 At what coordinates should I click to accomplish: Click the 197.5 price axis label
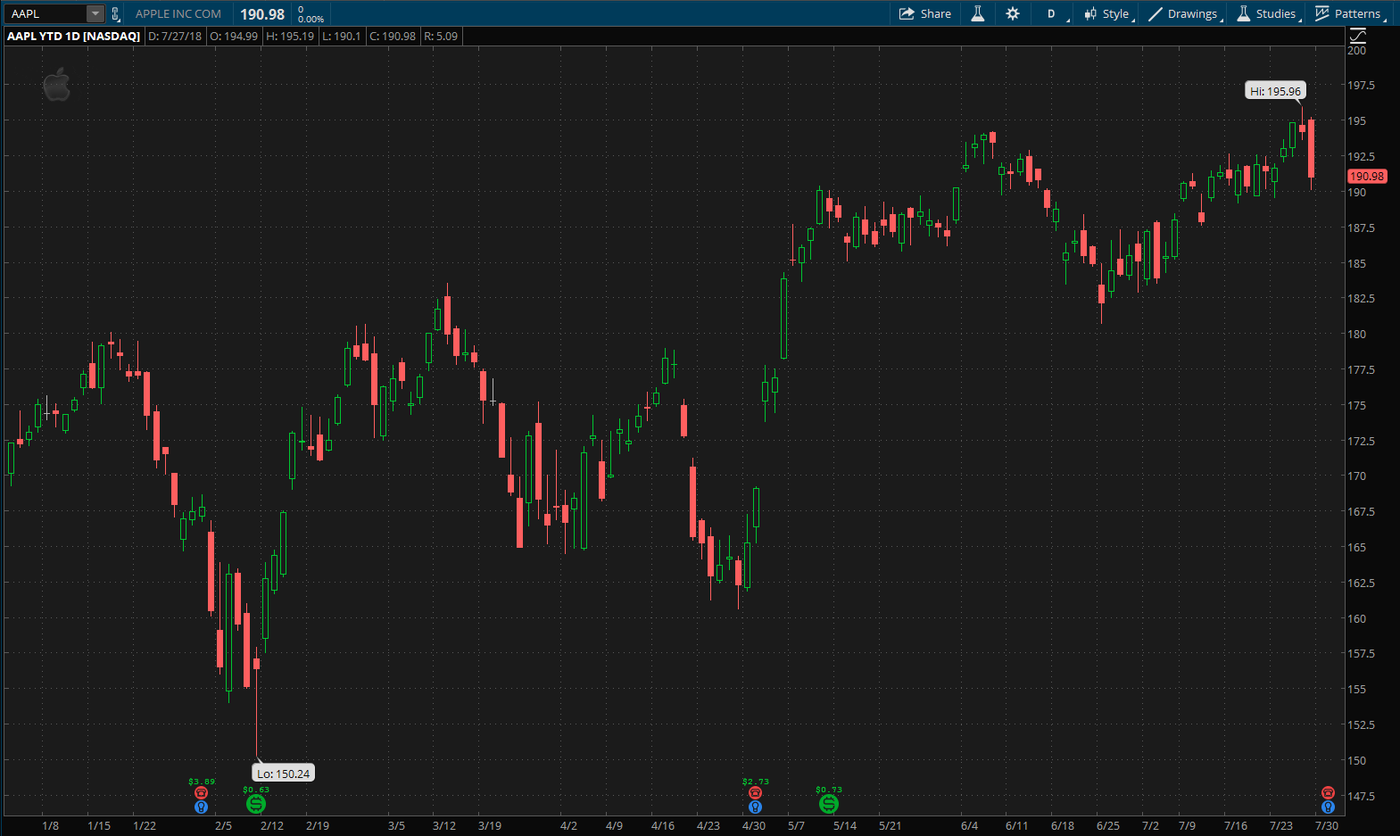(1361, 85)
